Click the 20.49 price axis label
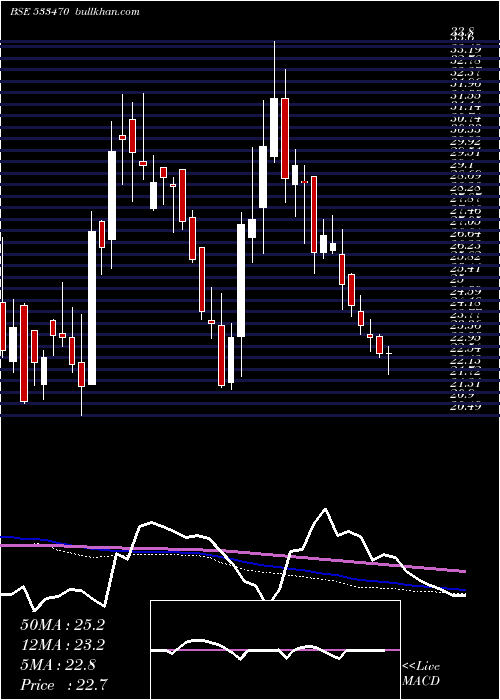This screenshot has width=500, height=700. pos(465,406)
